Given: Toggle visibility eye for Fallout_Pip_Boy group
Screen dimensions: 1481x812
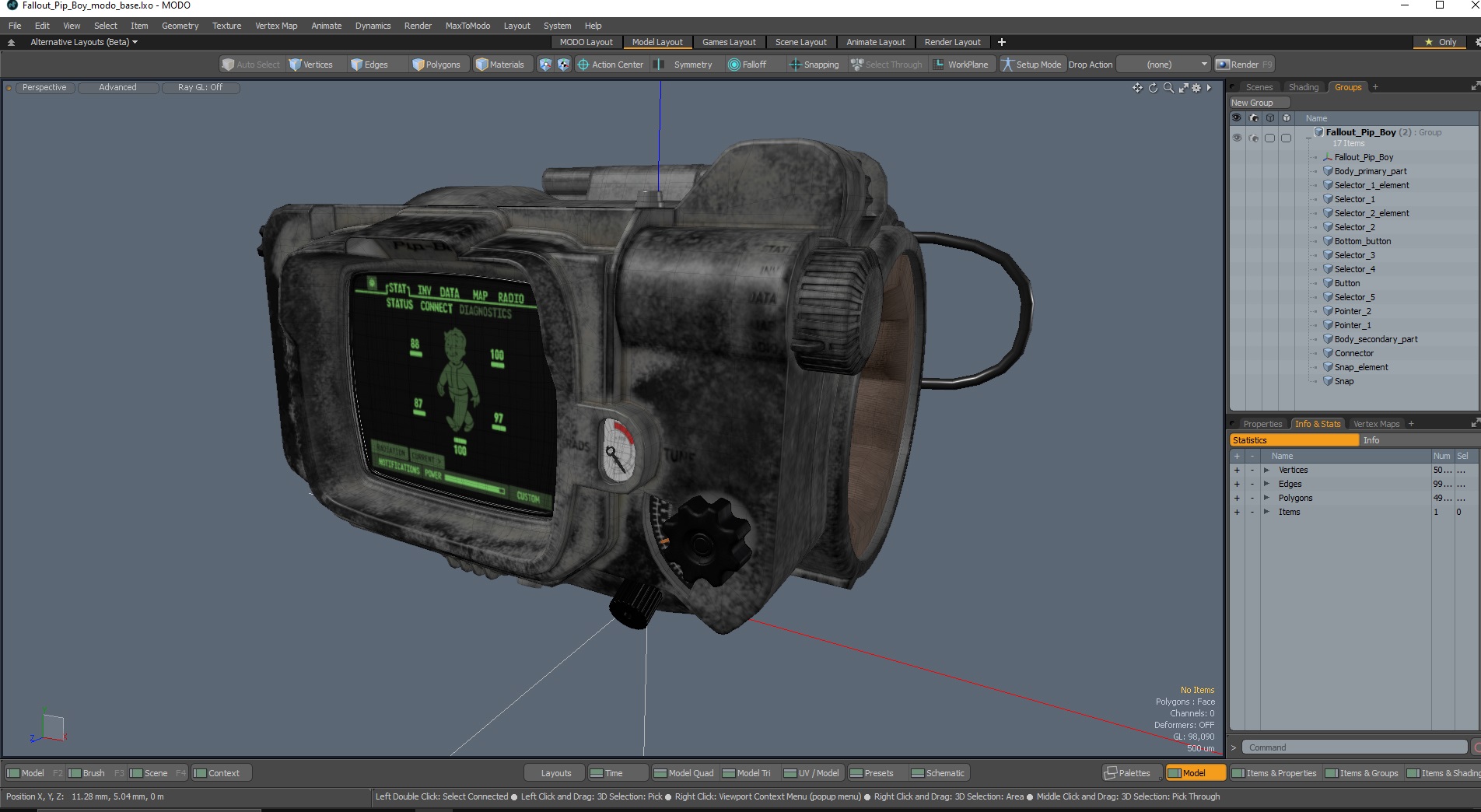Looking at the screenshot, I should (1237, 138).
